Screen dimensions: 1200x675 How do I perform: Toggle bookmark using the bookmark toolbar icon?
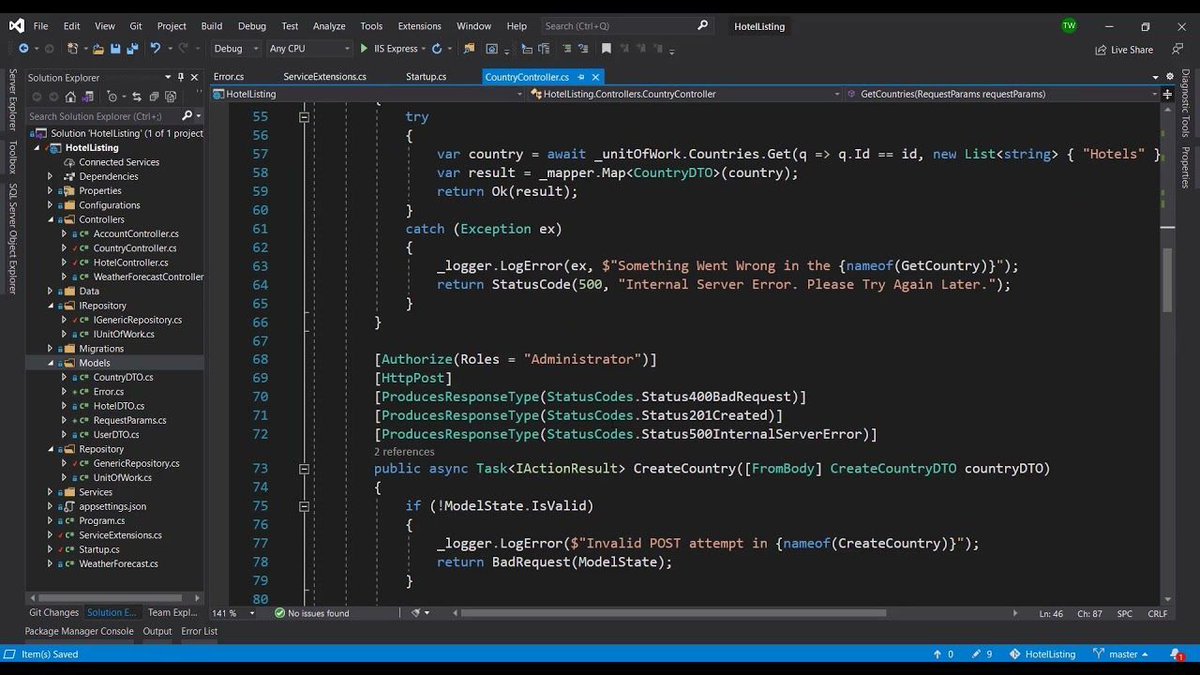coord(606,48)
